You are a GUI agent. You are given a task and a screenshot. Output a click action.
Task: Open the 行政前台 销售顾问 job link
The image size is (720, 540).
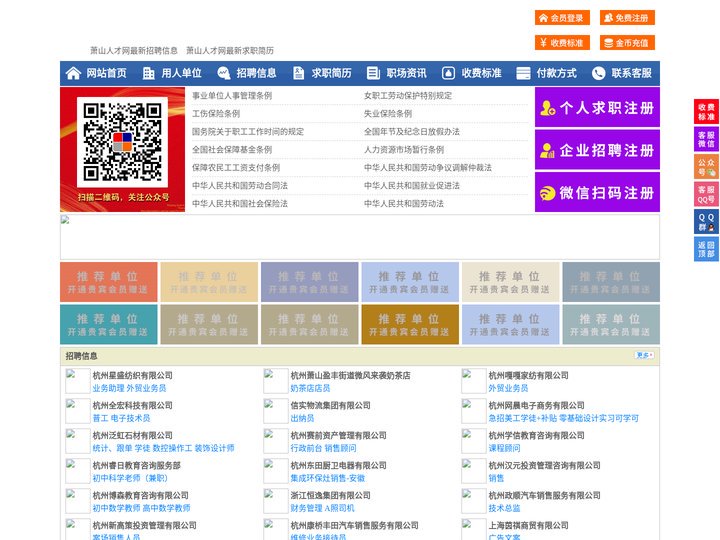tap(324, 448)
